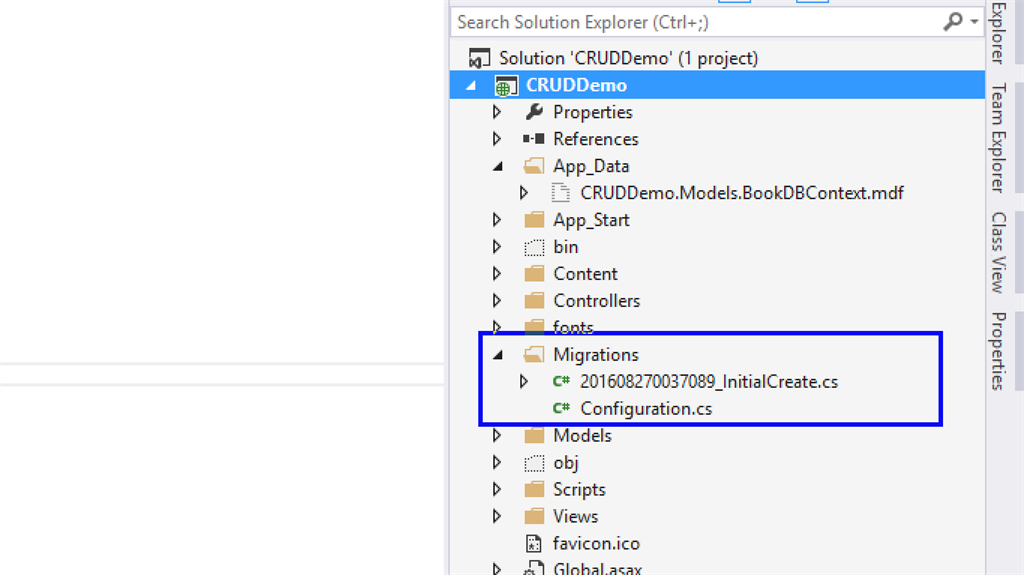Click the App_Data open folder icon
This screenshot has height=575, width=1024.
(534, 165)
